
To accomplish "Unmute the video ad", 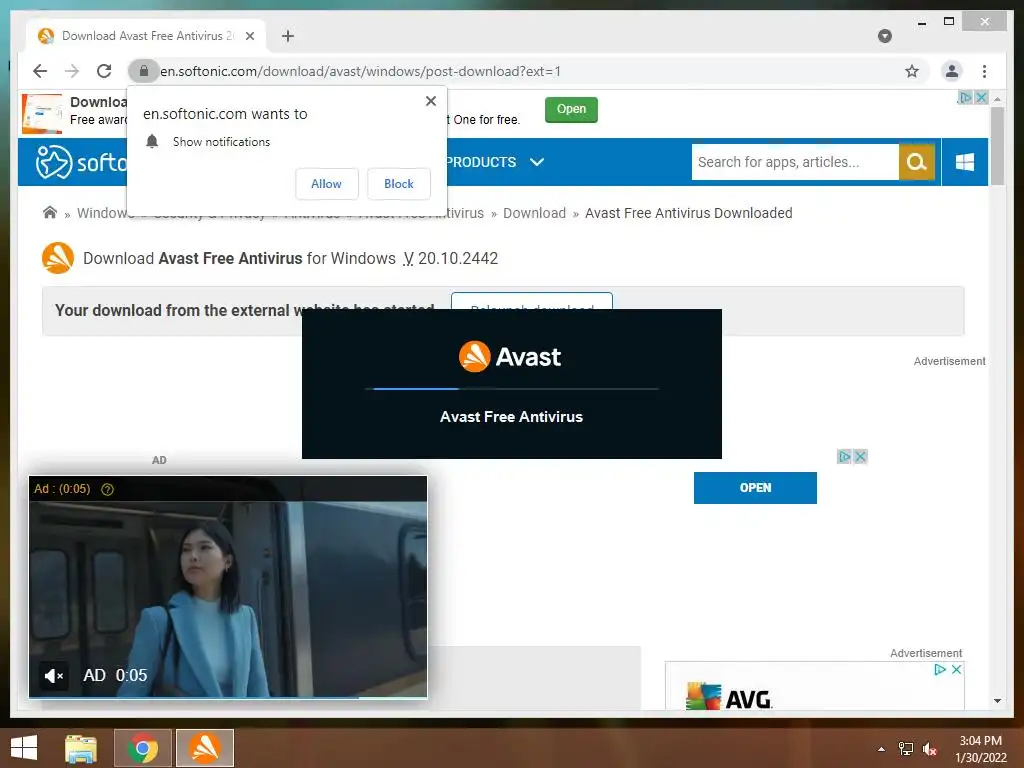I will point(54,675).
